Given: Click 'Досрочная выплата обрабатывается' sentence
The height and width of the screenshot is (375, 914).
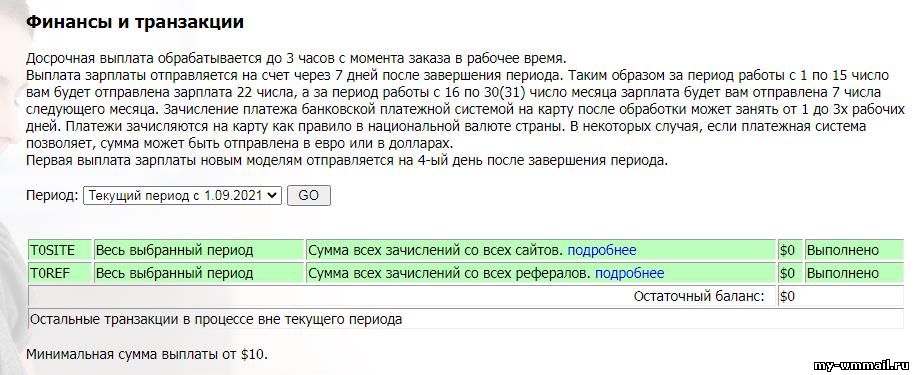Looking at the screenshot, I should [296, 58].
